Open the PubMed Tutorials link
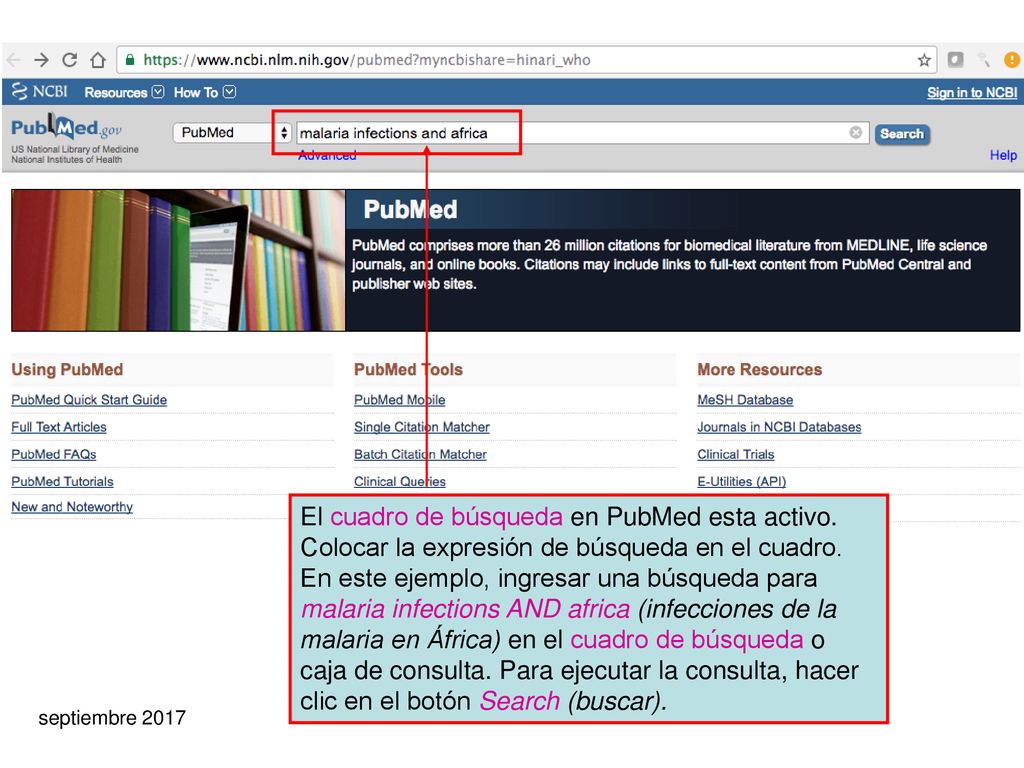Viewport: 1024px width, 768px height. (62, 481)
